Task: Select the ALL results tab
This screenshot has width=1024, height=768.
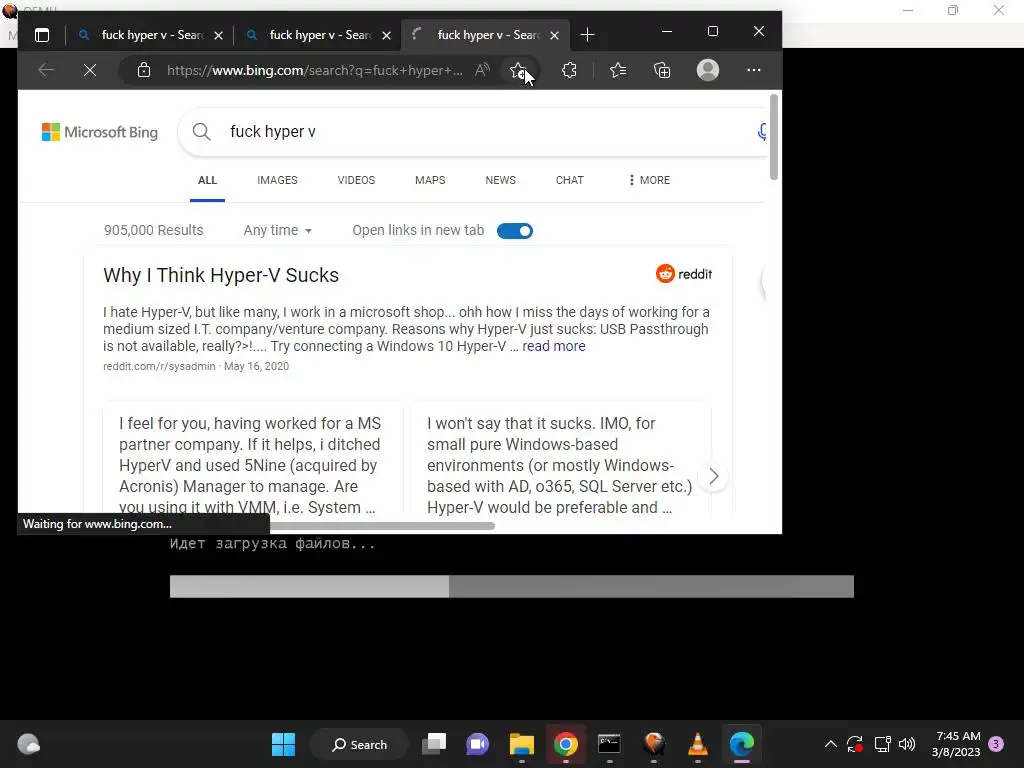Action: (x=207, y=180)
